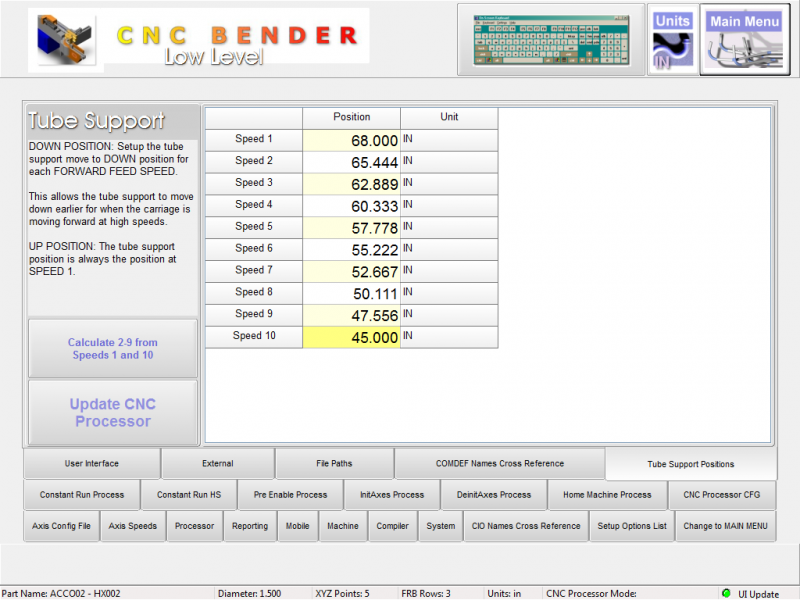Select the Tube Support Positions tab
The image size is (800, 600).
[x=690, y=463]
